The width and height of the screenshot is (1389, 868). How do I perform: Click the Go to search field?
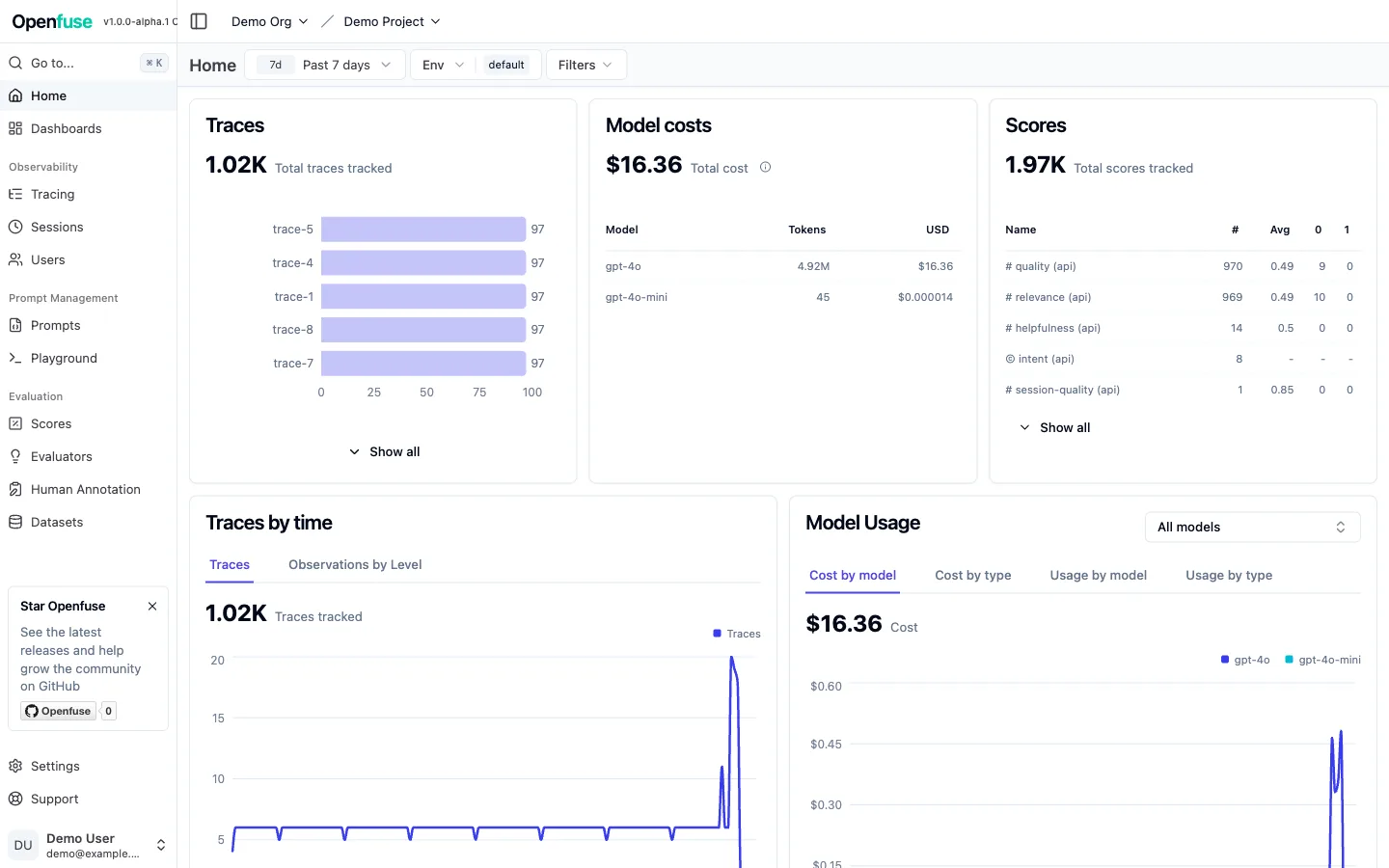point(89,63)
